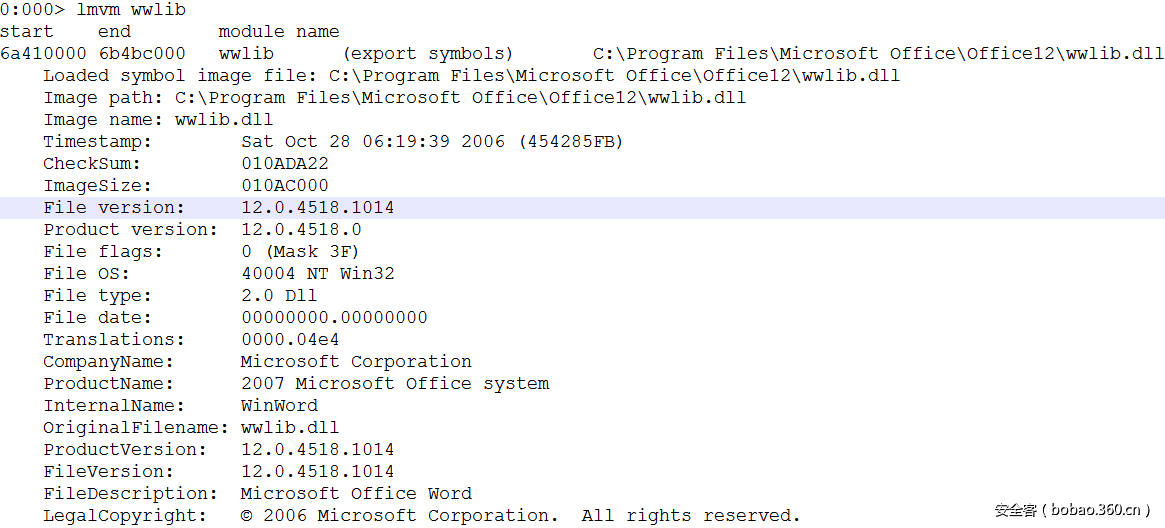Click the Translations value 0000.04e4

click(290, 340)
